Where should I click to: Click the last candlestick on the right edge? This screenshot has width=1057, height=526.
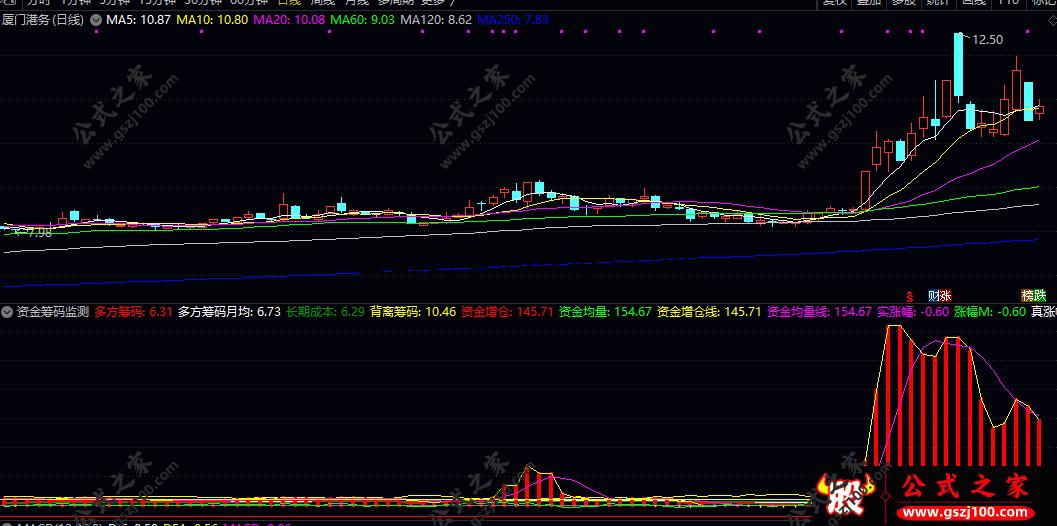point(1039,108)
